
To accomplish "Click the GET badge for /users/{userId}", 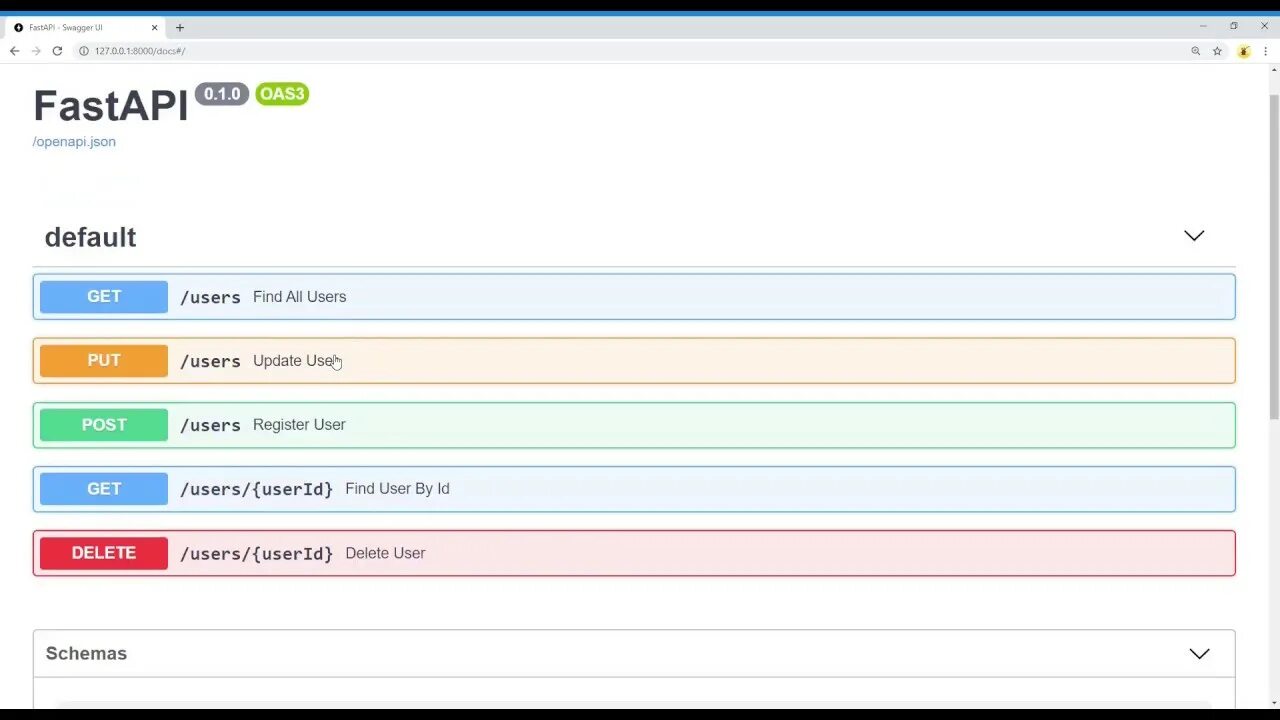I will 104,489.
